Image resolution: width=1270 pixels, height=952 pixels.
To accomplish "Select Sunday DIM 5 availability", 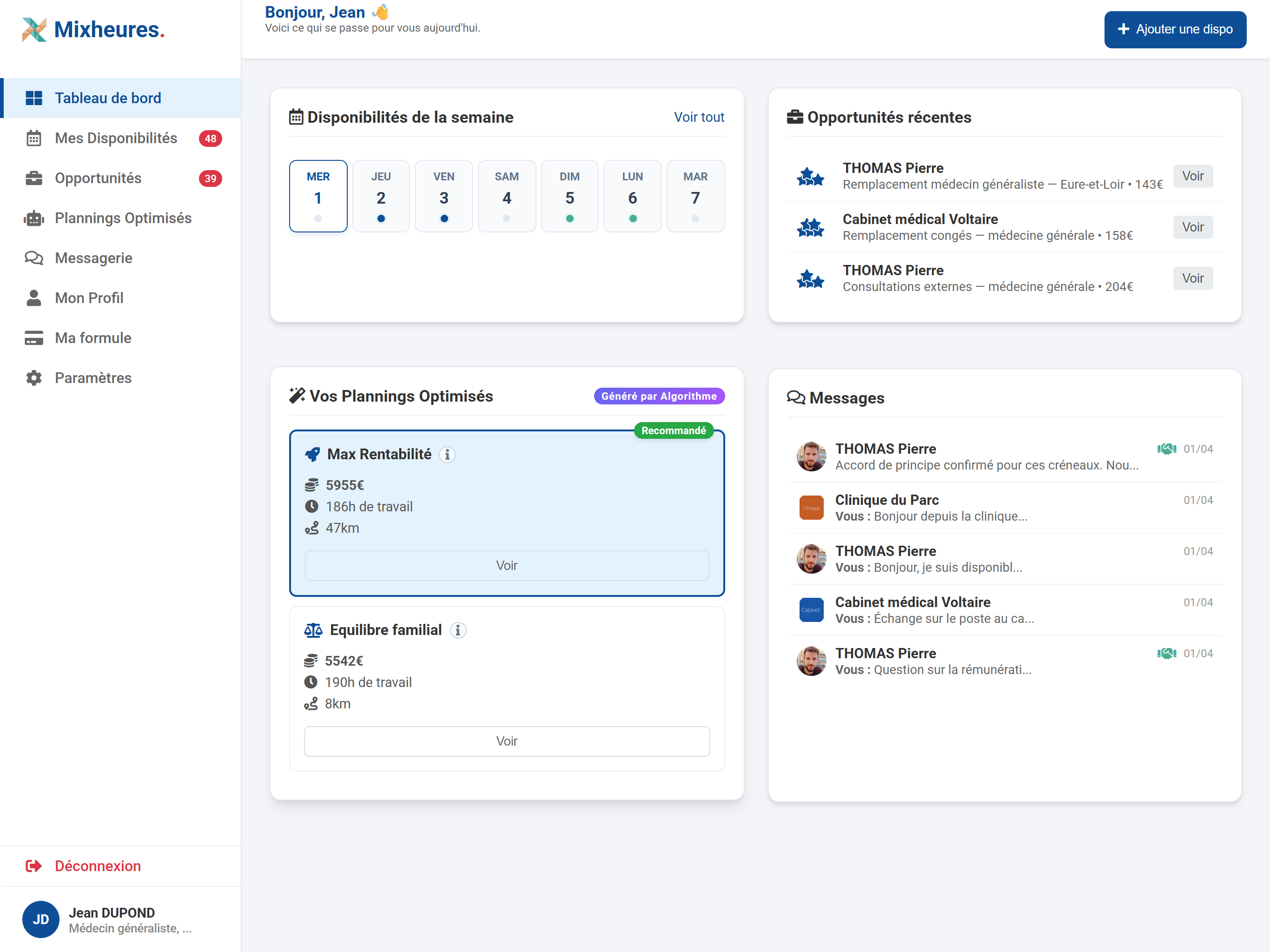I will (x=569, y=196).
